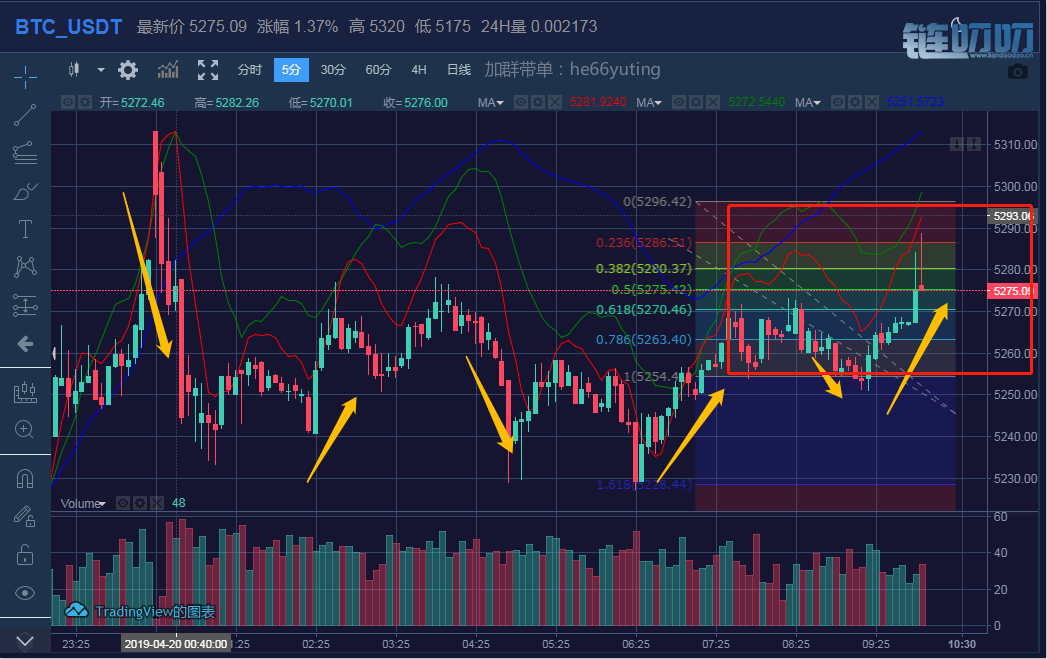Open settings for the red MA indicator
Screen dimensions: 1047x659
tap(538, 102)
